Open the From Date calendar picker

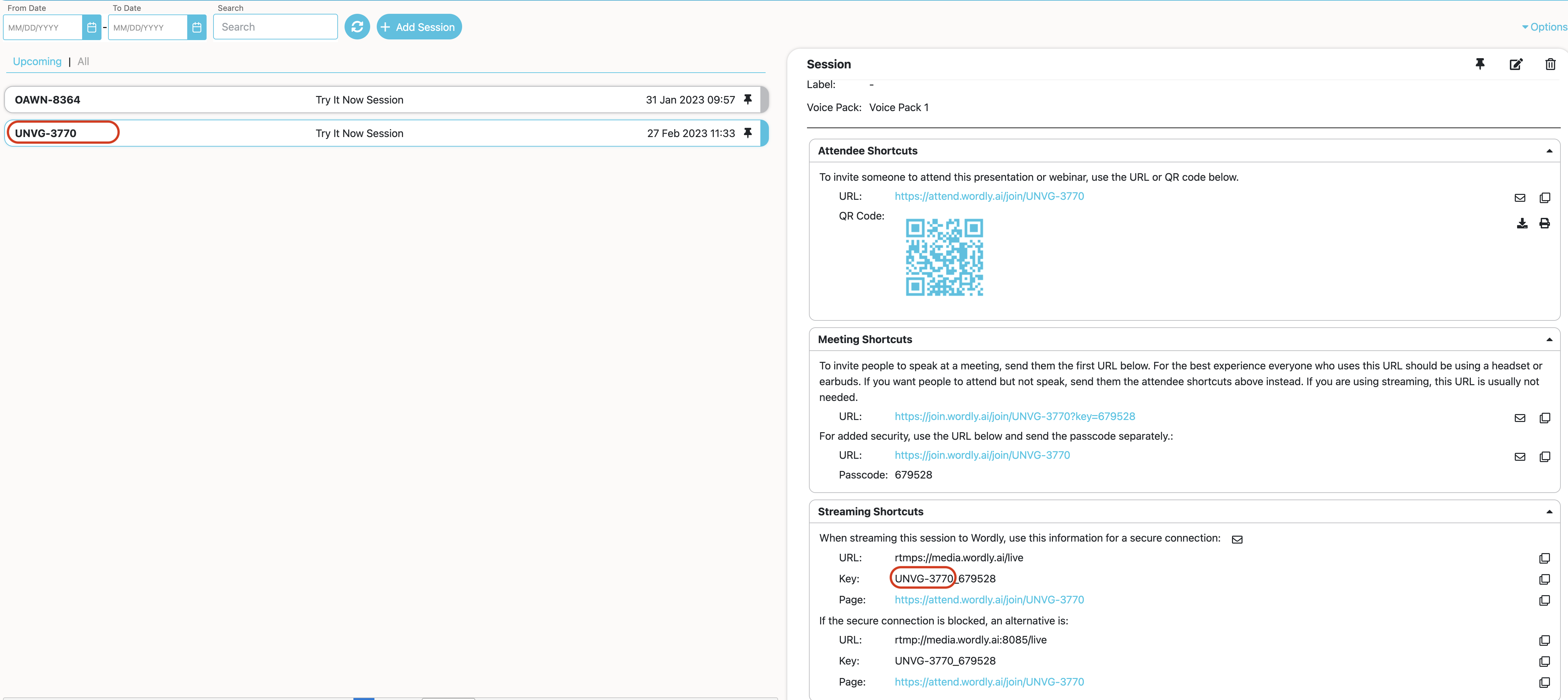tap(91, 27)
